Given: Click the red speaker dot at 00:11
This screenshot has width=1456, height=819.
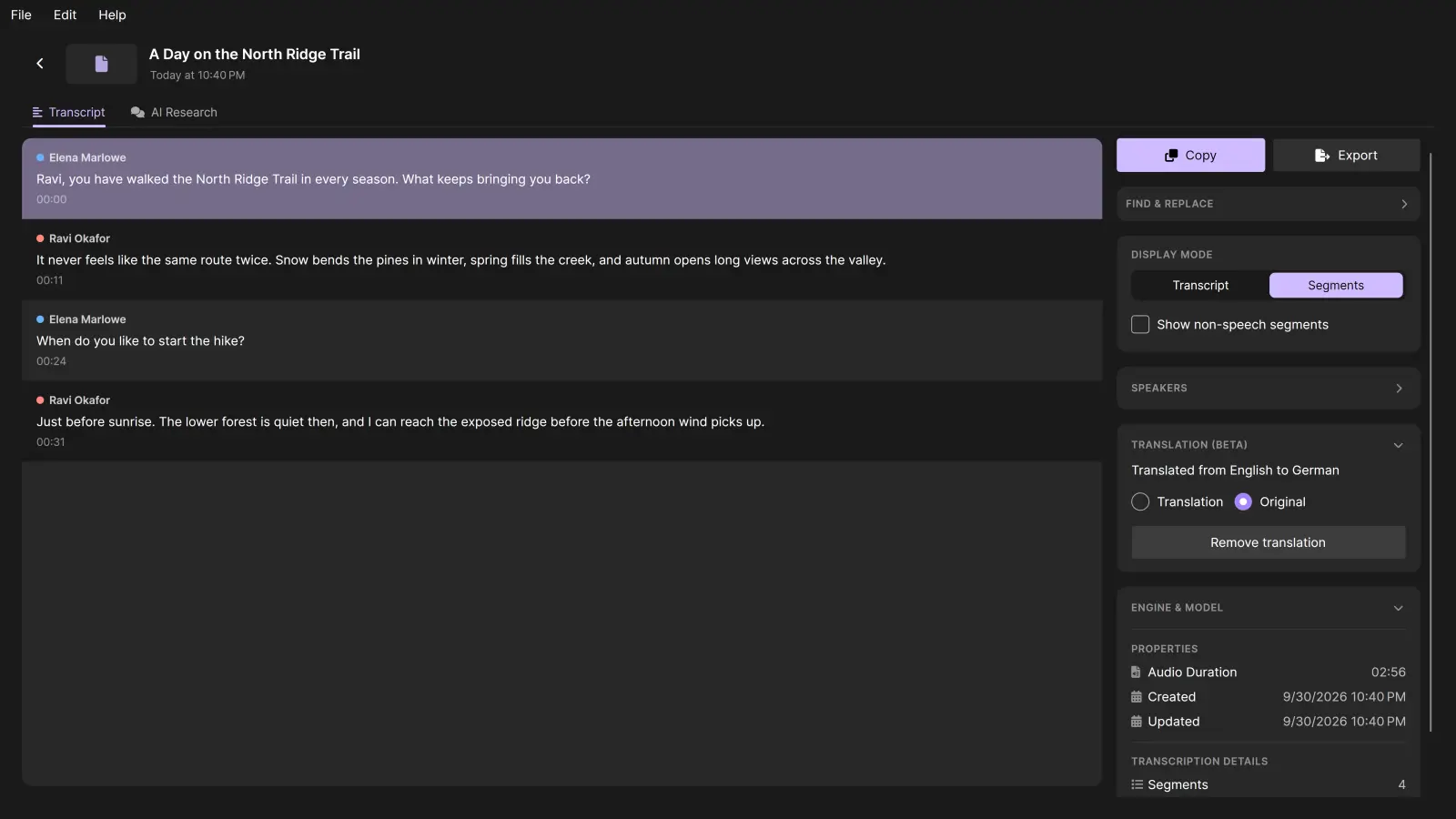Looking at the screenshot, I should click(x=40, y=238).
